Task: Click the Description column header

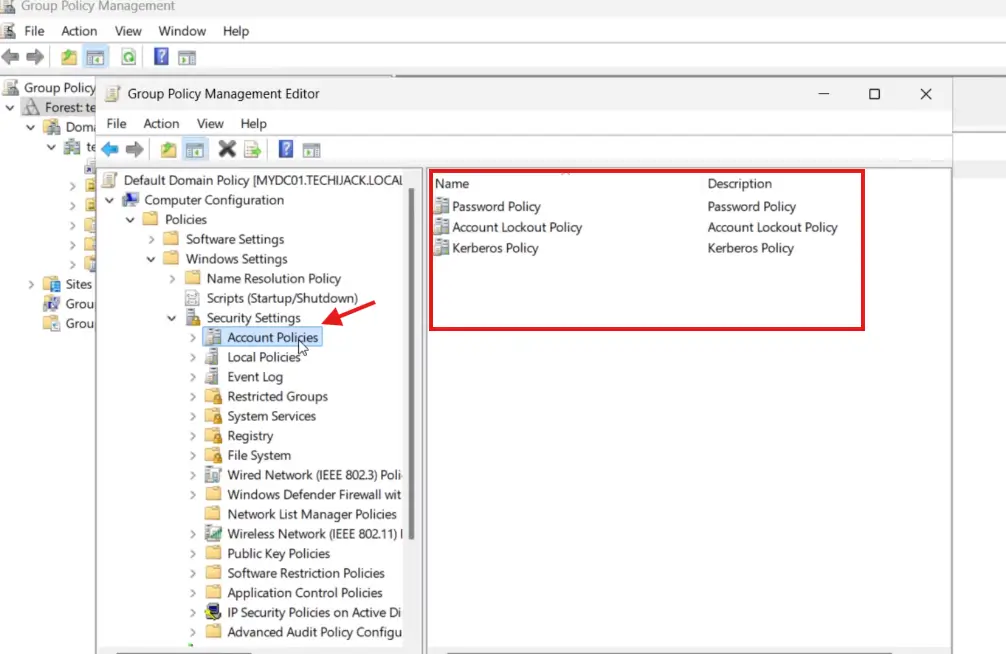Action: [739, 184]
